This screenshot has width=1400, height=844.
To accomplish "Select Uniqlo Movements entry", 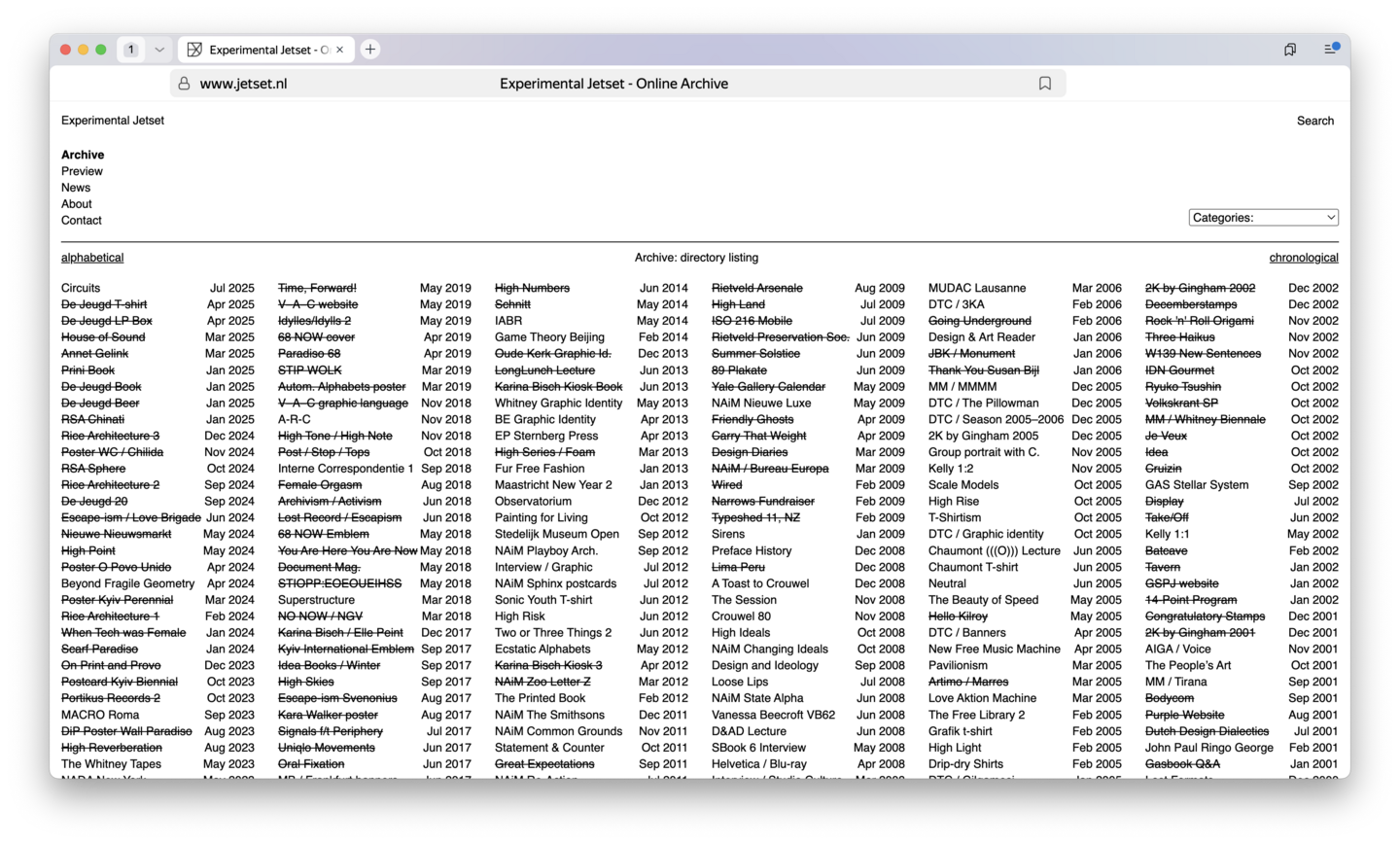I will [327, 748].
